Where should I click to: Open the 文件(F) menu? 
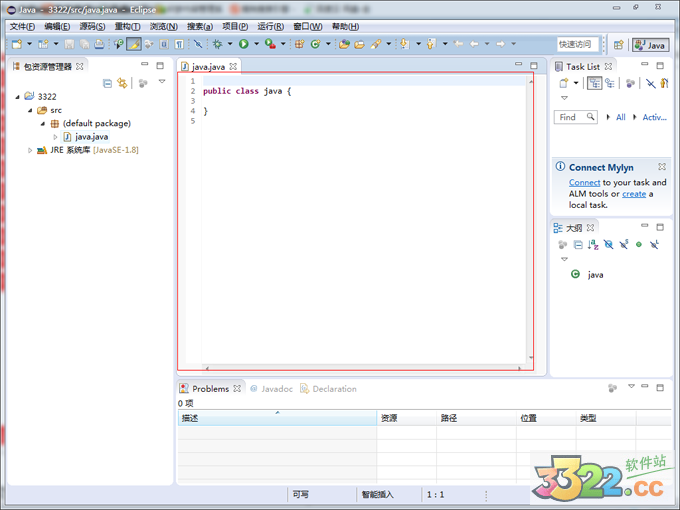[23, 27]
